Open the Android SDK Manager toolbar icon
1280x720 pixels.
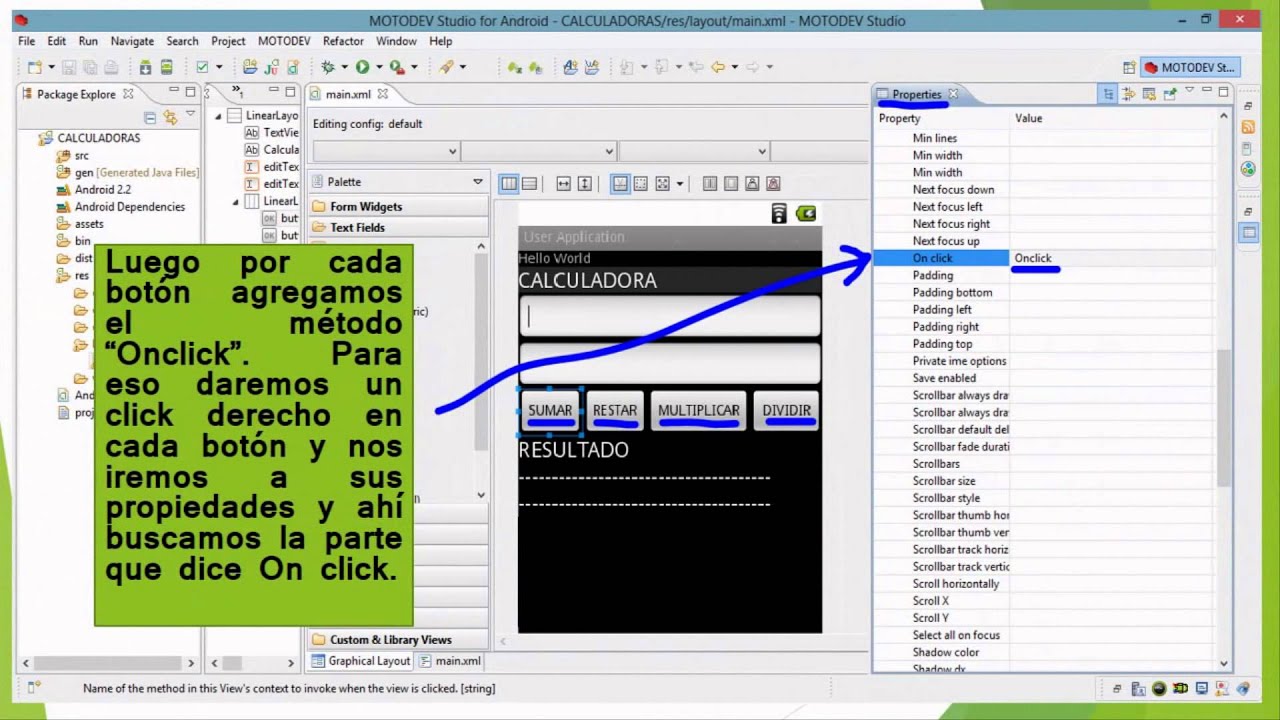(x=145, y=67)
